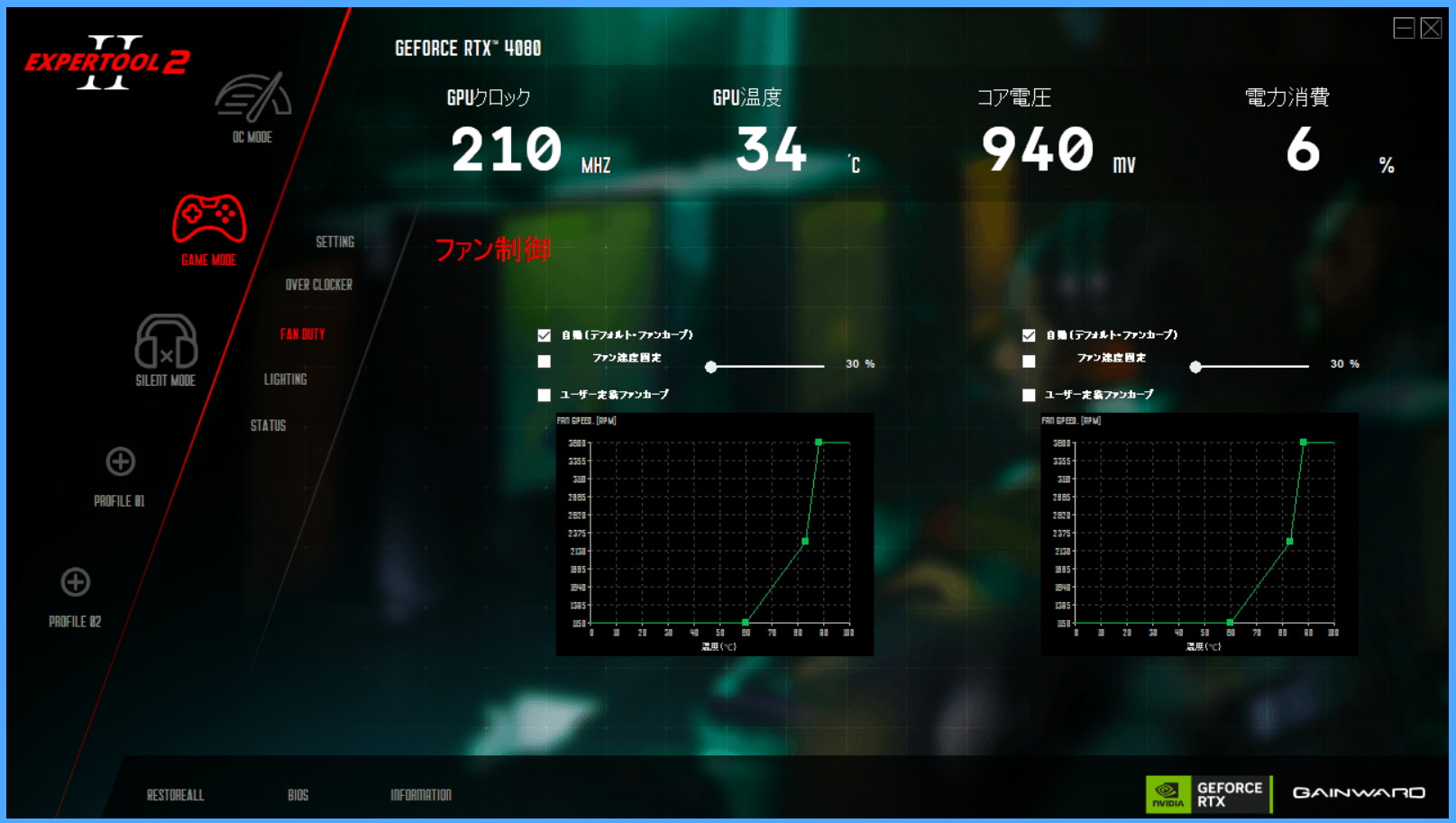The width and height of the screenshot is (1456, 823).
Task: Click right fan curve middle control point
Action: pos(1290,542)
